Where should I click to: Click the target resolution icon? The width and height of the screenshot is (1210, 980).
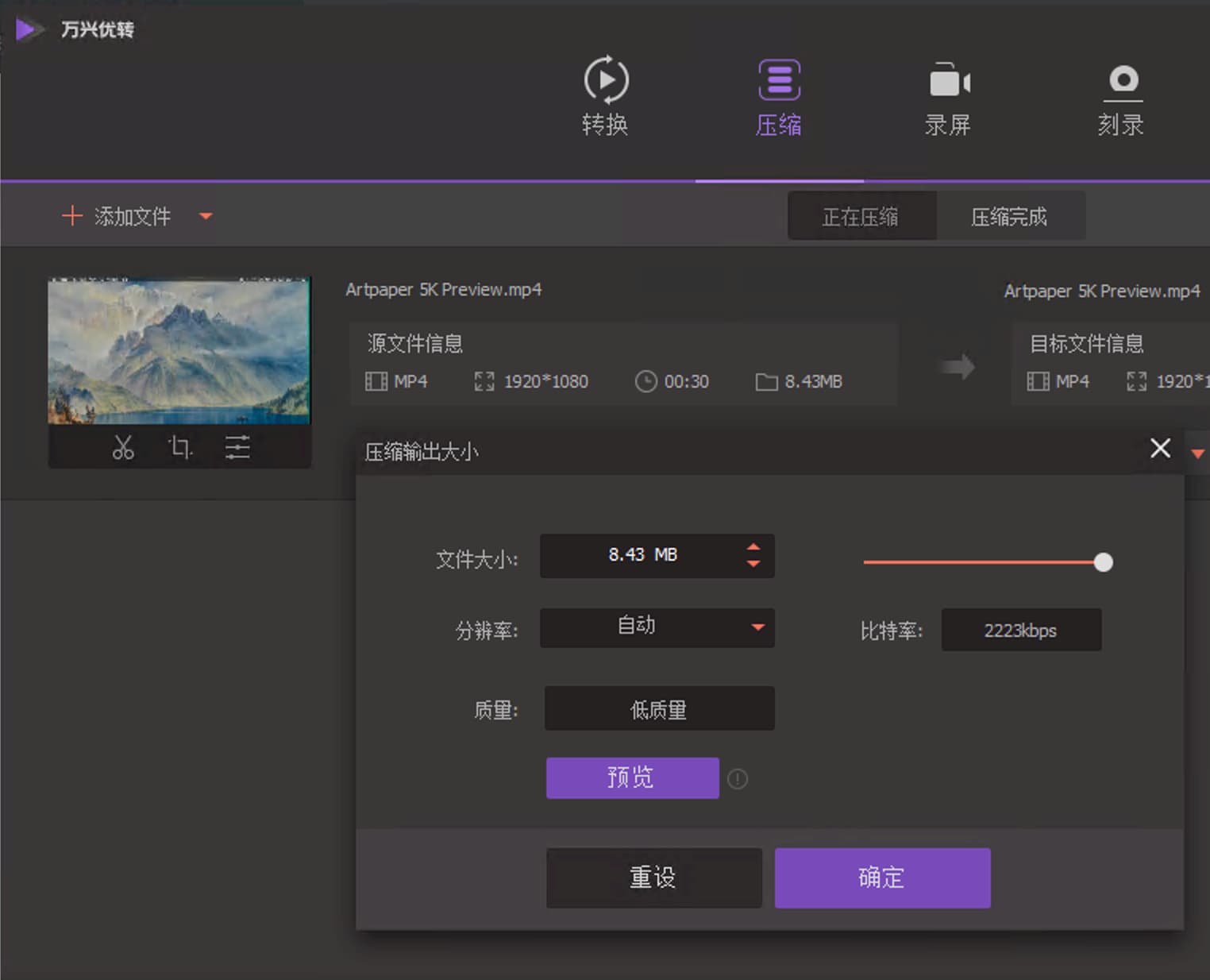[1136, 381]
